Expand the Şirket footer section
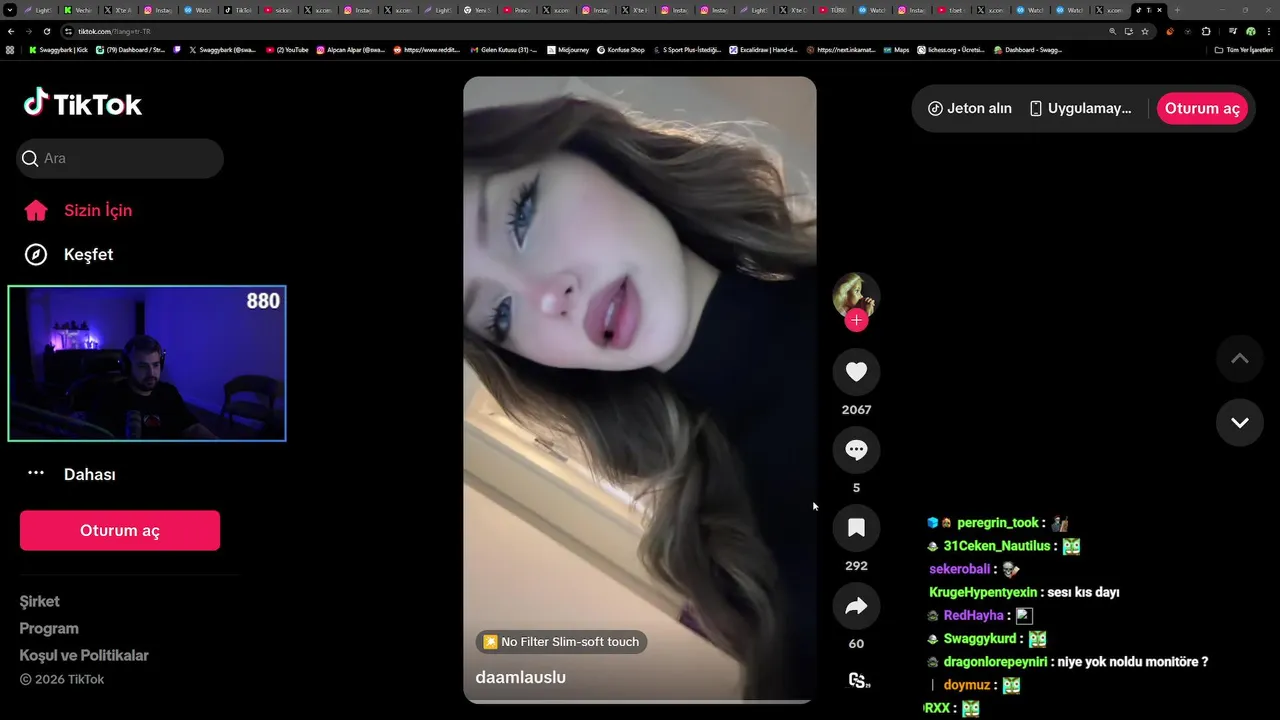This screenshot has width=1280, height=720. point(40,601)
